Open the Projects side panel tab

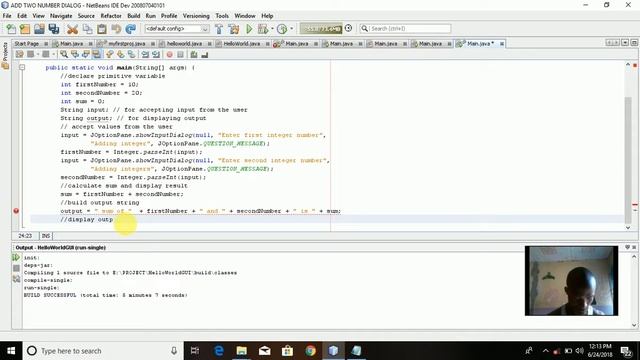coord(5,55)
